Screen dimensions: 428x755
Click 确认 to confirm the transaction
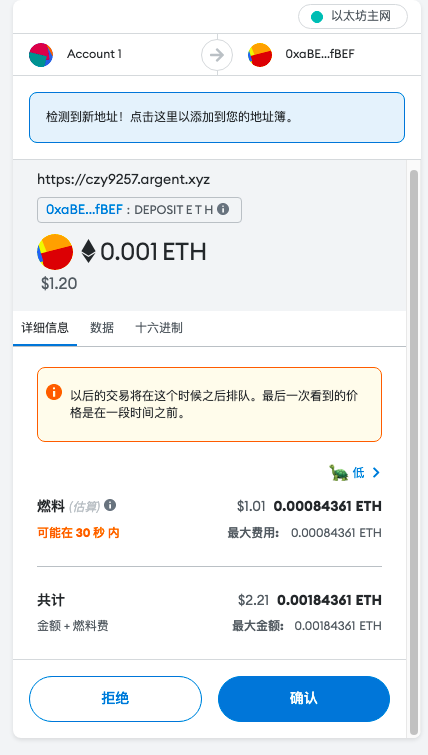(304, 699)
